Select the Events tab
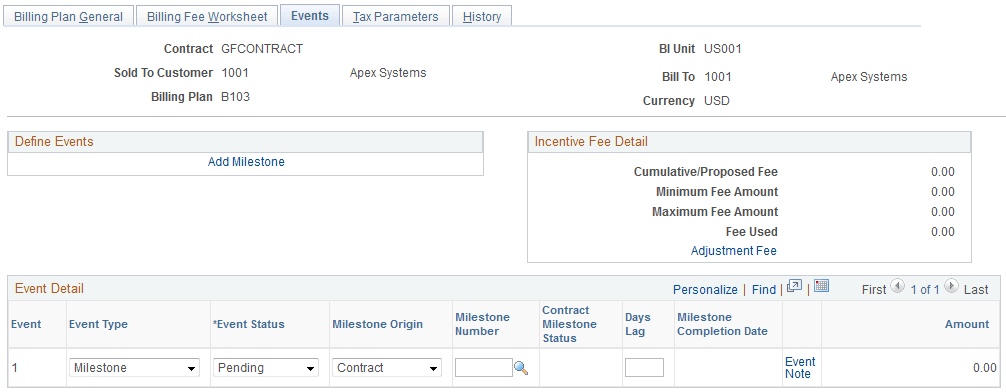The height and width of the screenshot is (392, 1006). pos(310,16)
